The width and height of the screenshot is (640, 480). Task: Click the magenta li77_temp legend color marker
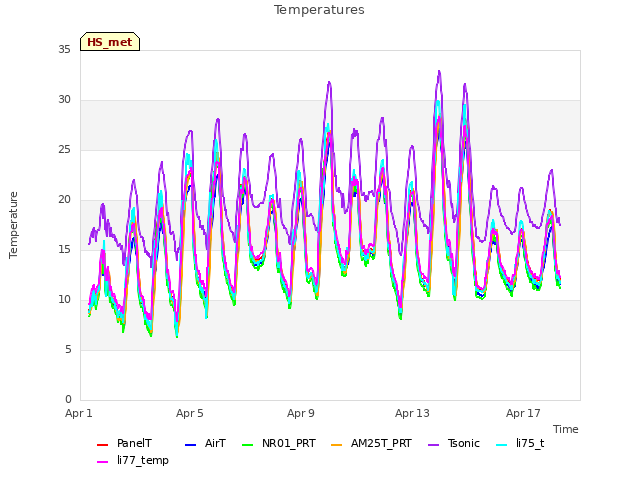coord(102,461)
